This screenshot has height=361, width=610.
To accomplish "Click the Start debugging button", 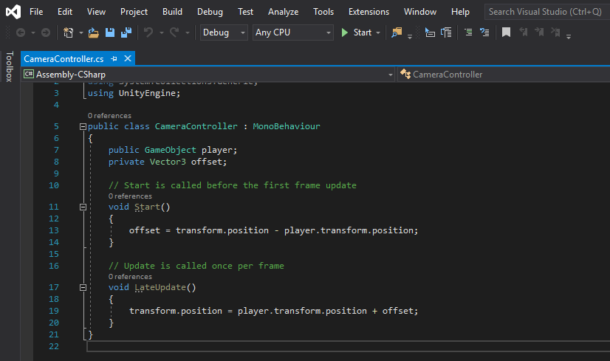I will coord(356,33).
